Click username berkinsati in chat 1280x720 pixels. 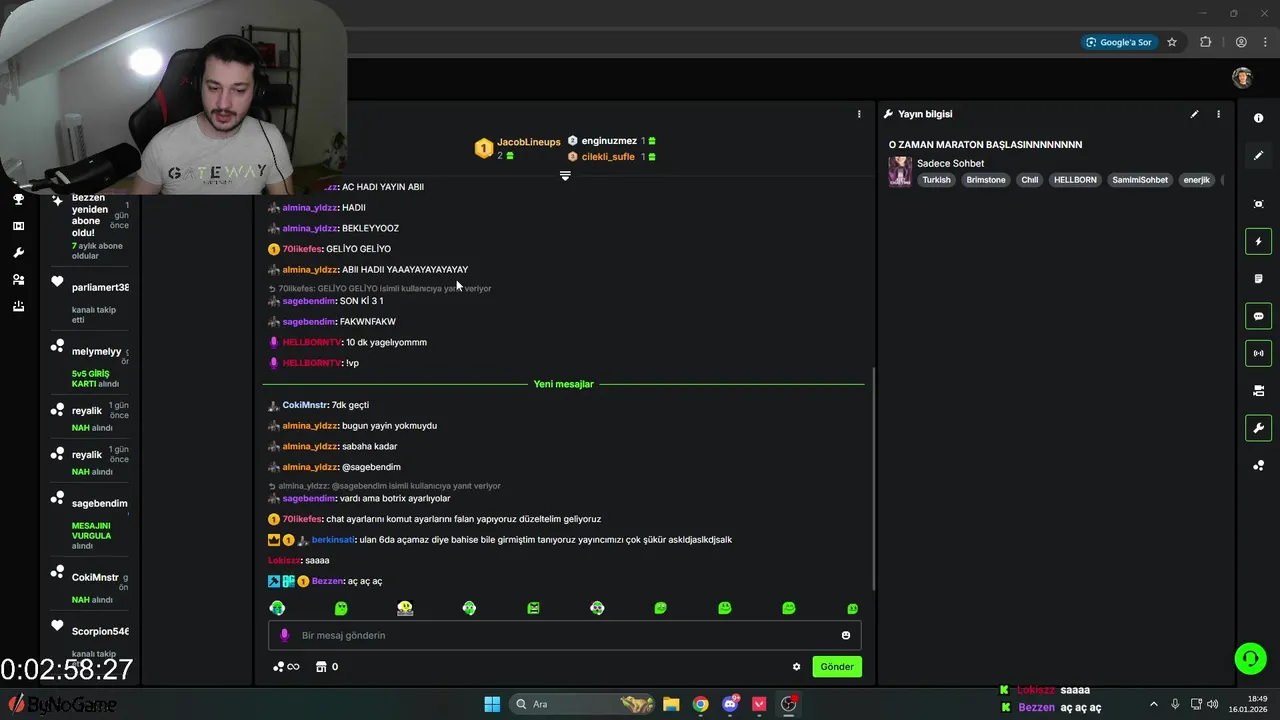(333, 540)
